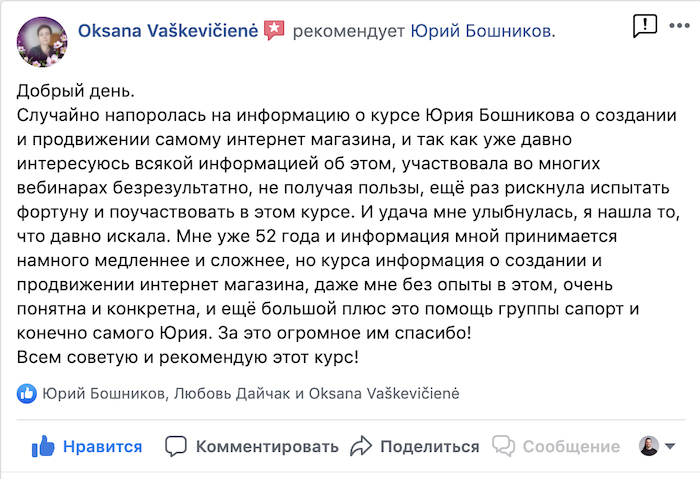
Task: Open the three-dots post options menu
Action: pos(679,26)
